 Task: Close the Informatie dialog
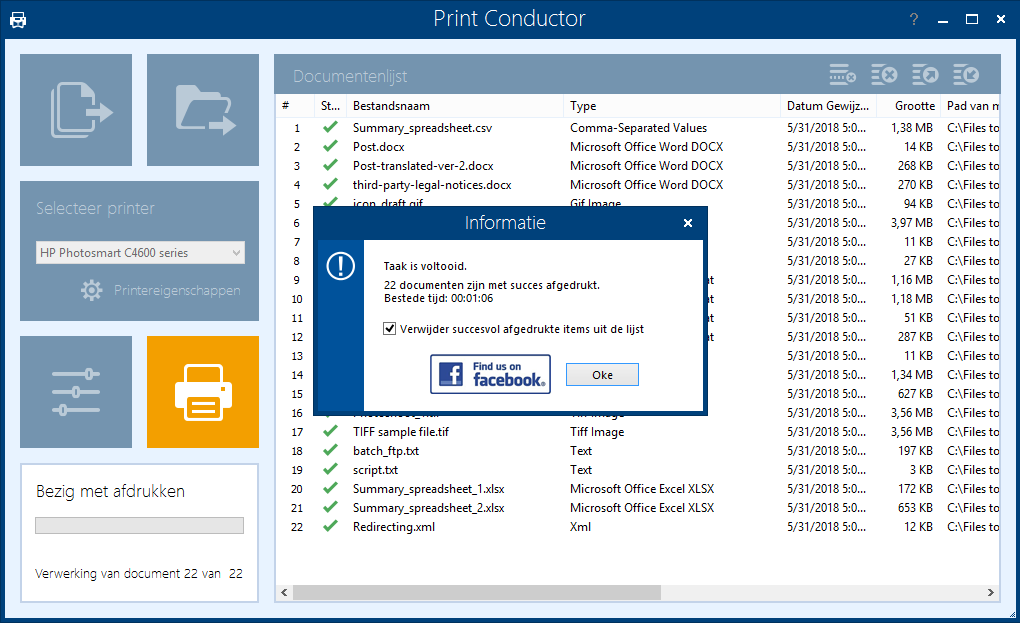click(688, 223)
